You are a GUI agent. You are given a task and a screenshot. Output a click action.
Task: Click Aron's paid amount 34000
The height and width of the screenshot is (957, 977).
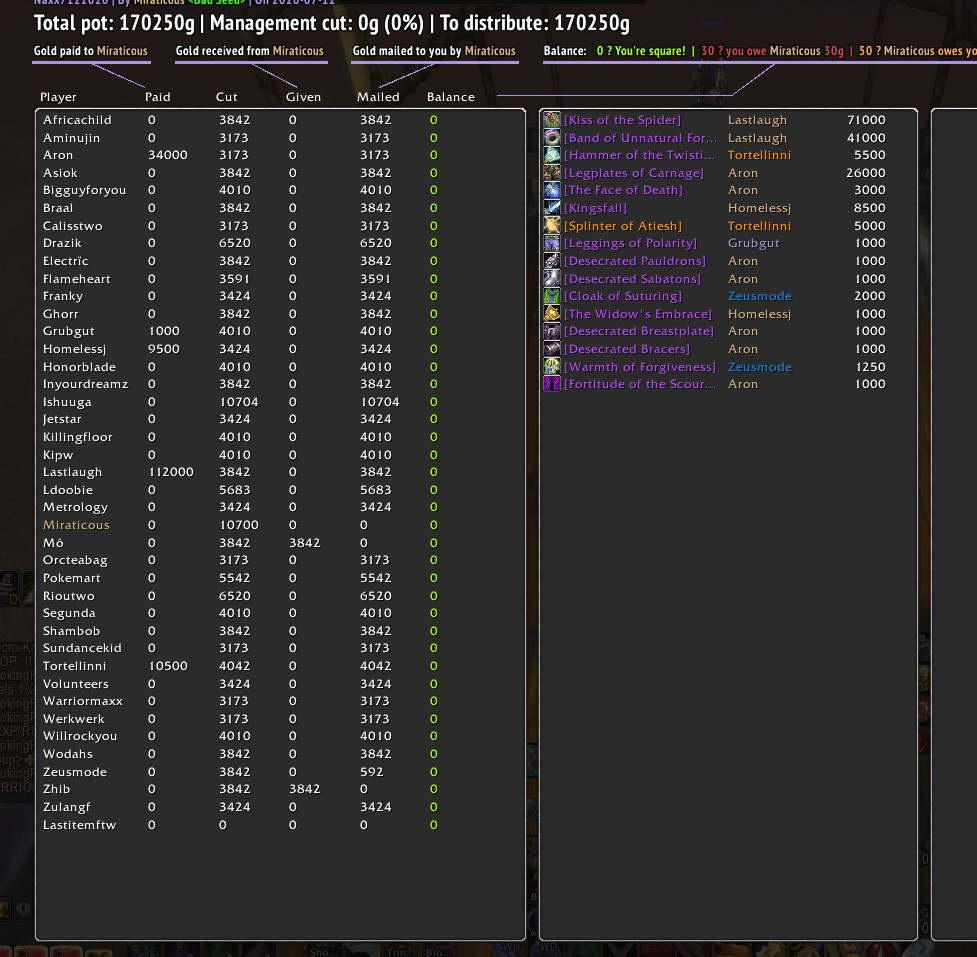[x=168, y=155]
